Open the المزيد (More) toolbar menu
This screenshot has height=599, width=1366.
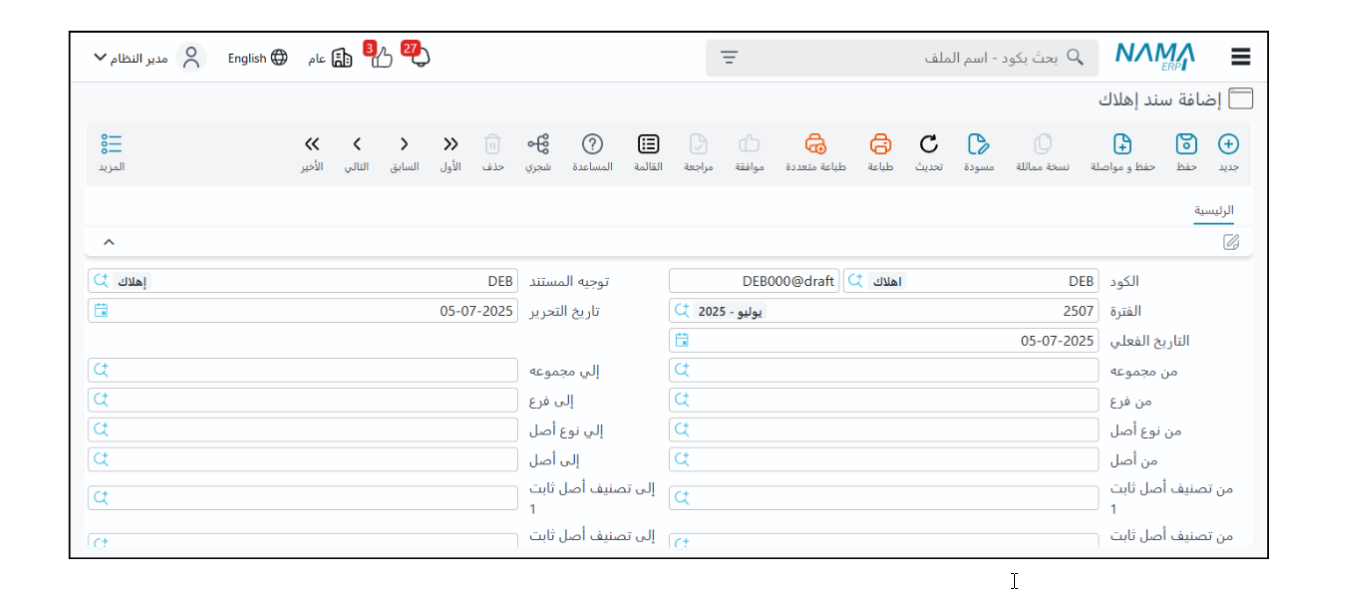111,144
